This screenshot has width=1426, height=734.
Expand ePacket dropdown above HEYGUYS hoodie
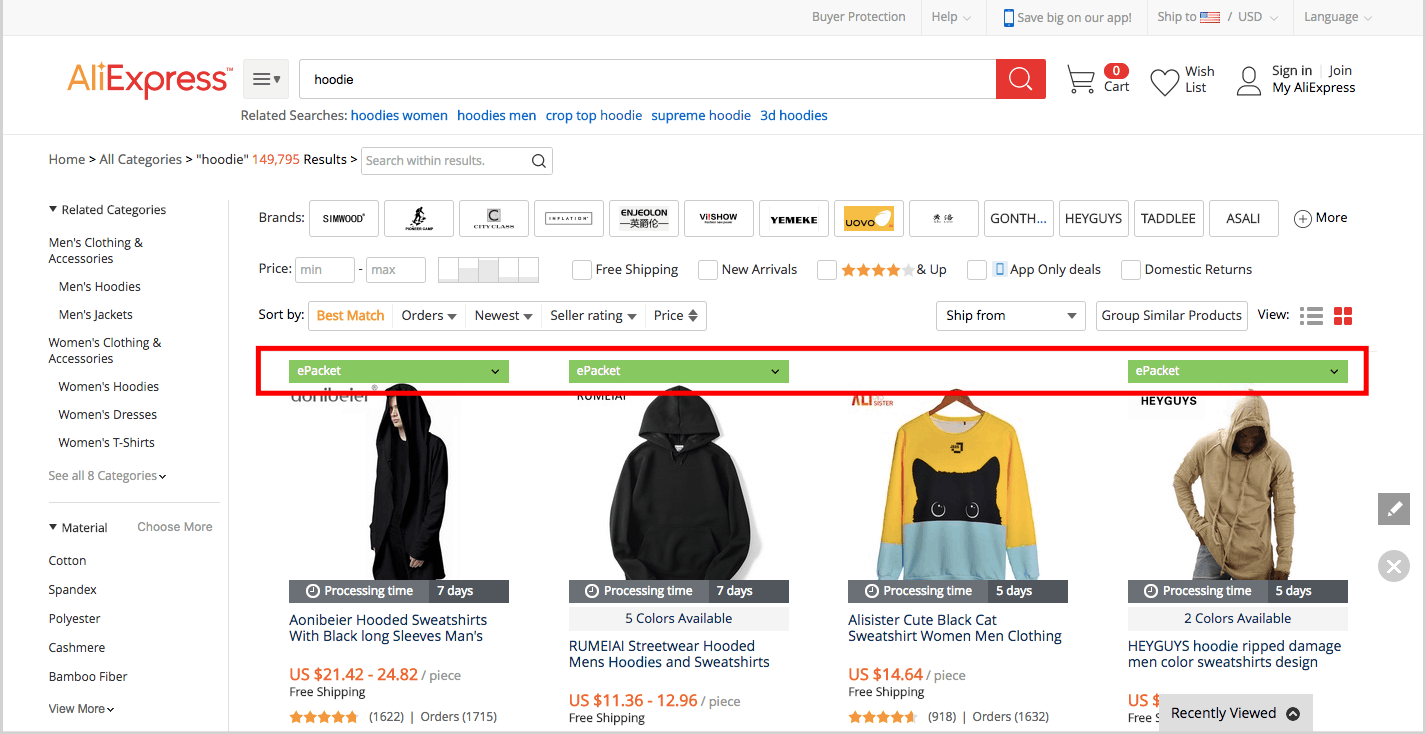[x=1238, y=371]
